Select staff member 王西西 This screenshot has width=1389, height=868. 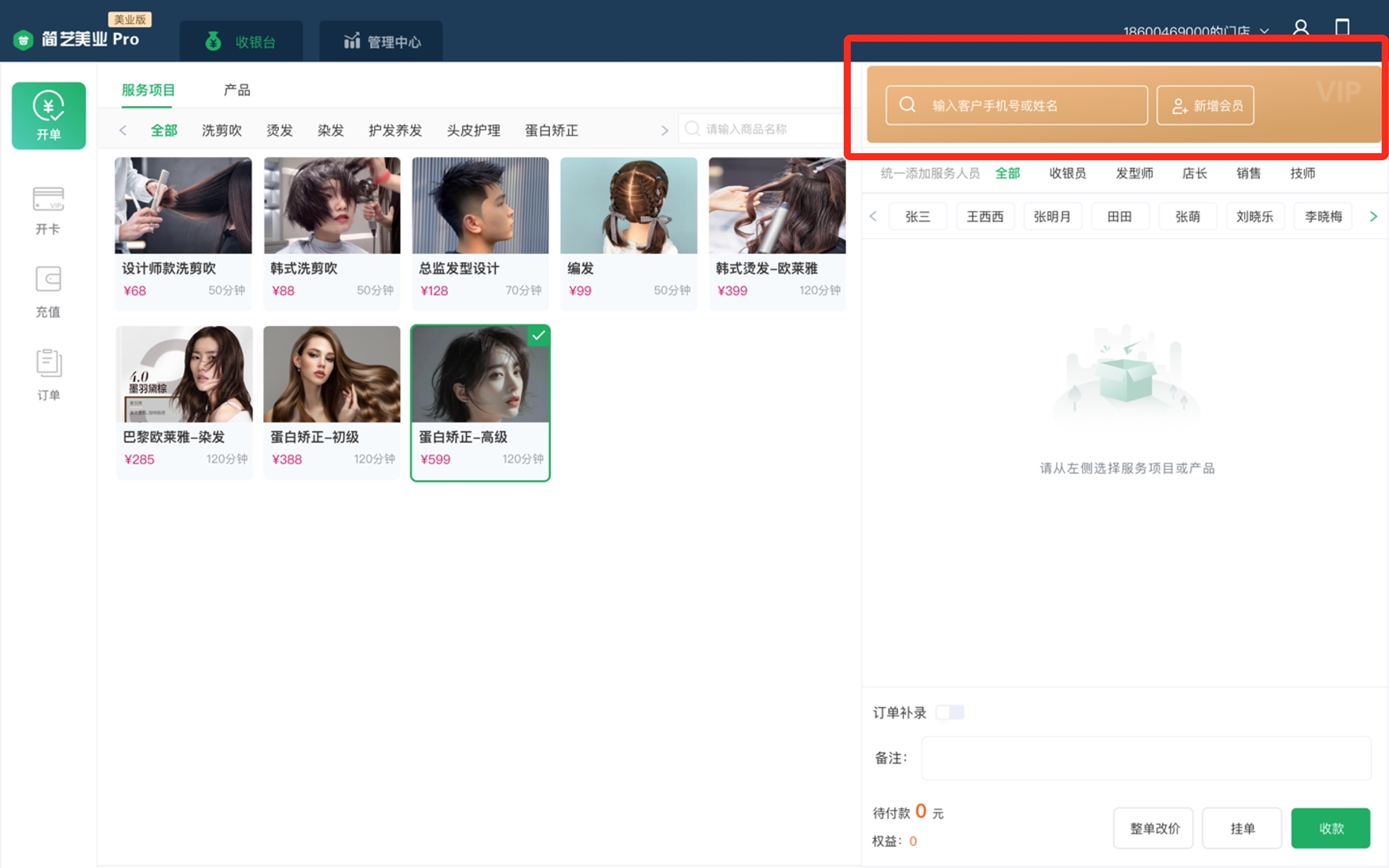985,216
